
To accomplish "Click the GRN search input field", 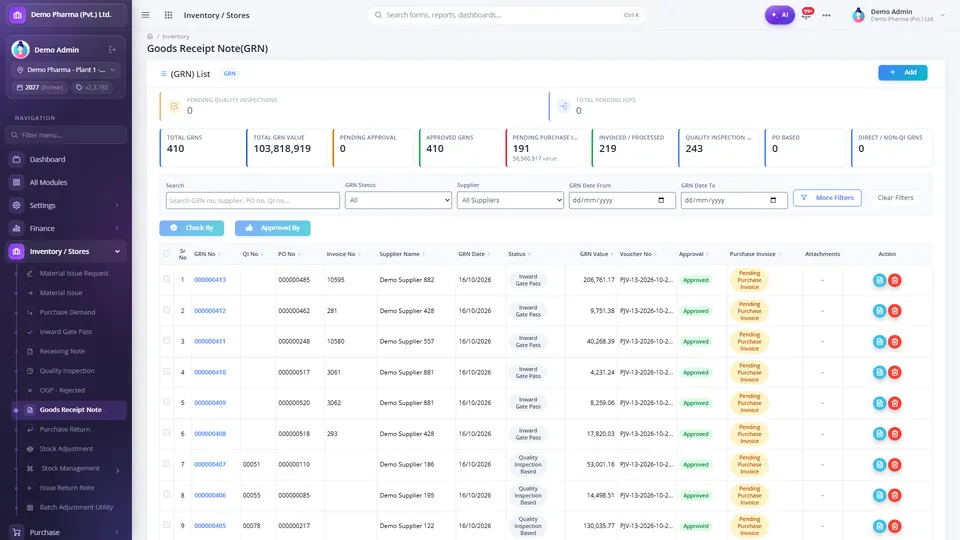I will pos(252,200).
